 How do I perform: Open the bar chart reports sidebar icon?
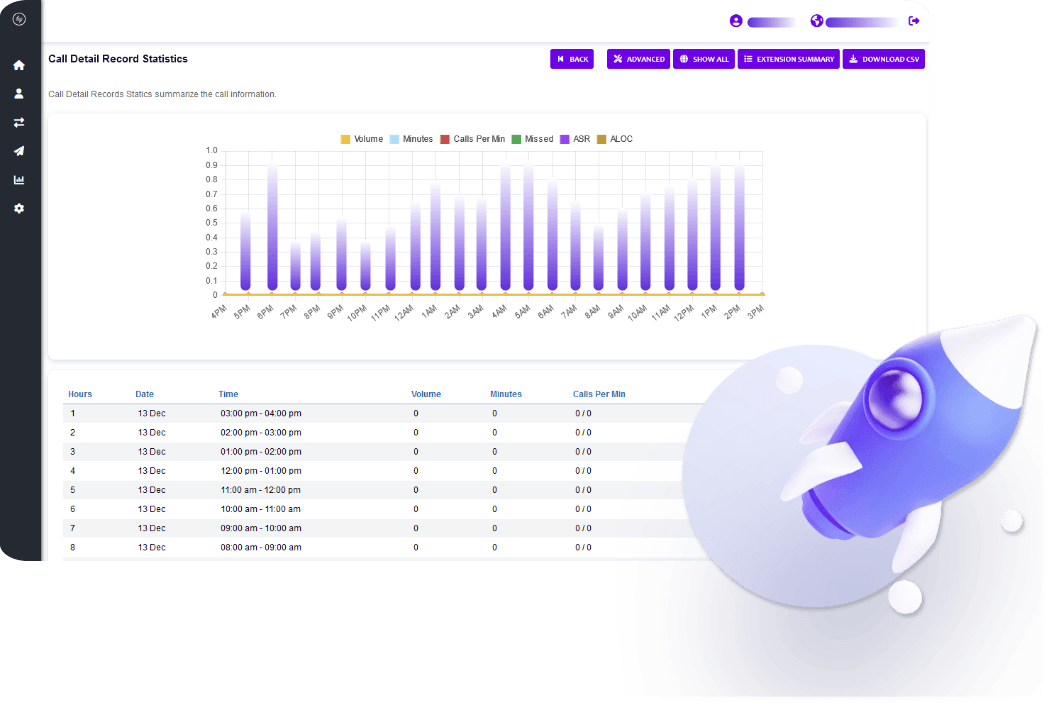[19, 180]
